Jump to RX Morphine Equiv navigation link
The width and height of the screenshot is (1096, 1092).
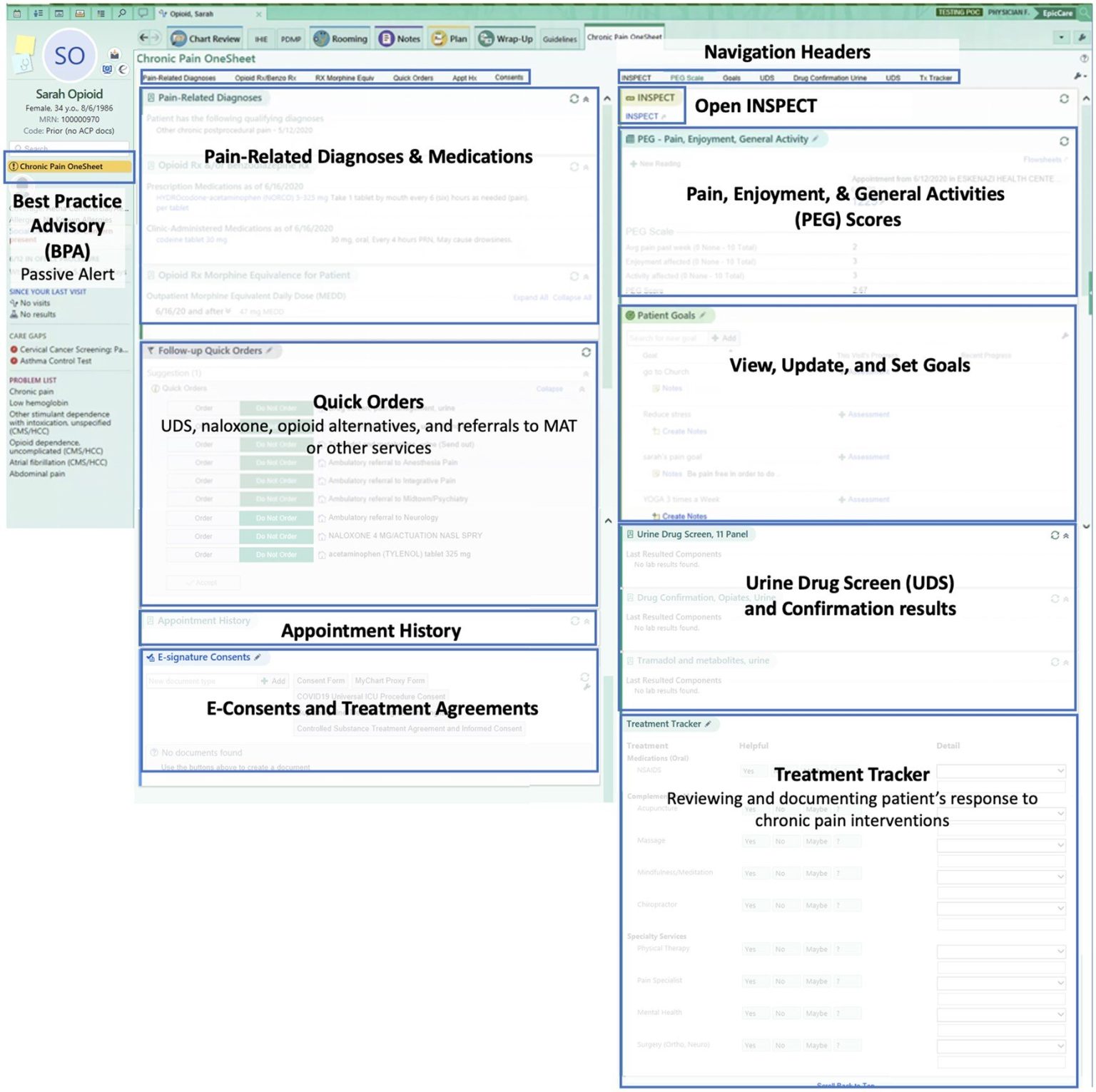[x=345, y=78]
